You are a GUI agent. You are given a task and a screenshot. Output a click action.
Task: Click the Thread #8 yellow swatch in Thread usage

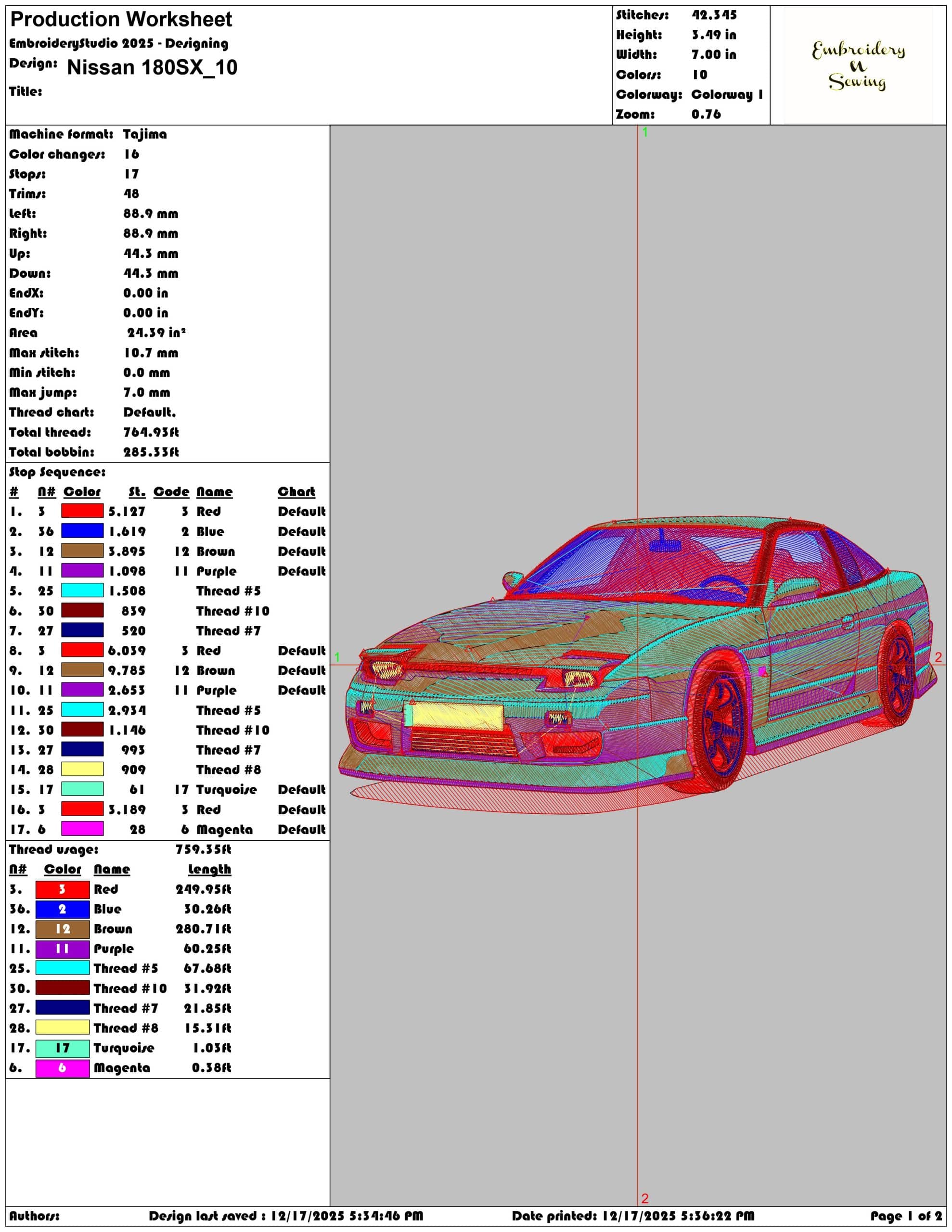[63, 1027]
